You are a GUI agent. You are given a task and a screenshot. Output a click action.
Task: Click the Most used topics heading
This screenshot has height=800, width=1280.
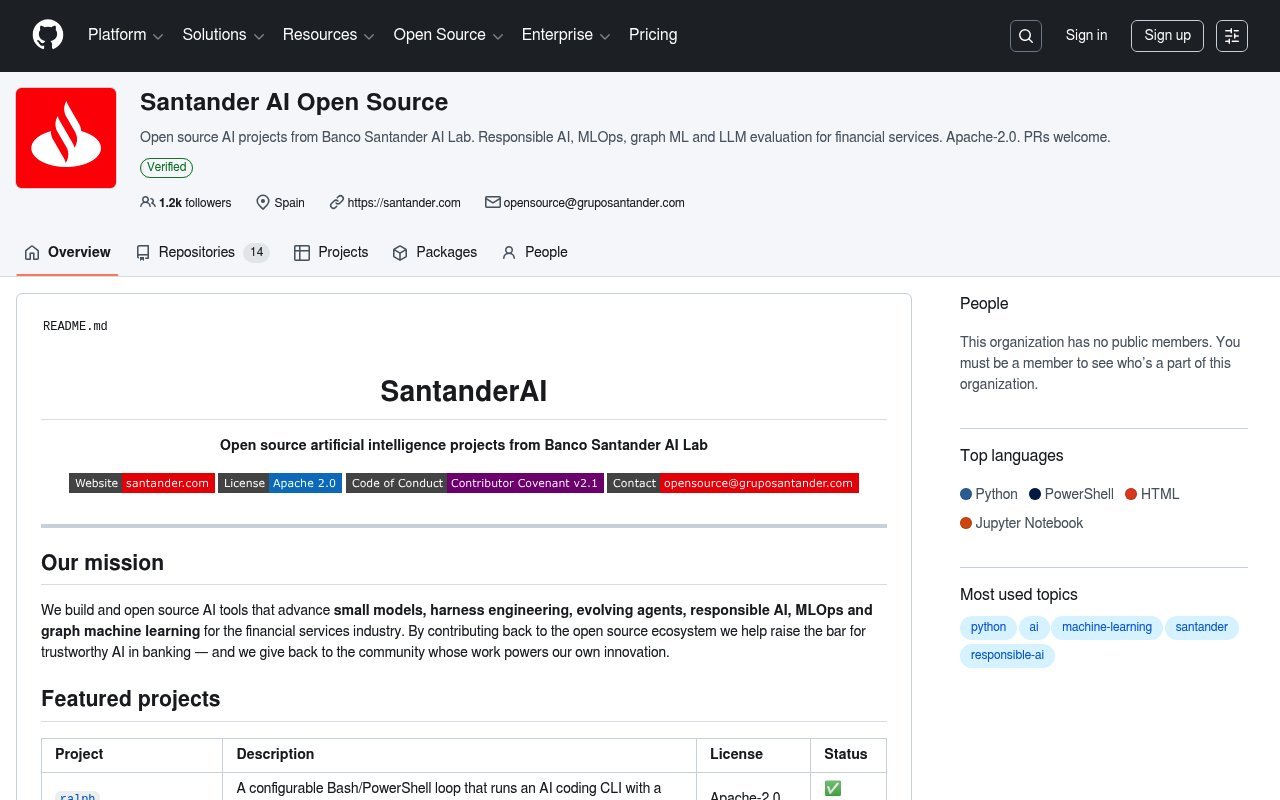(x=1019, y=595)
